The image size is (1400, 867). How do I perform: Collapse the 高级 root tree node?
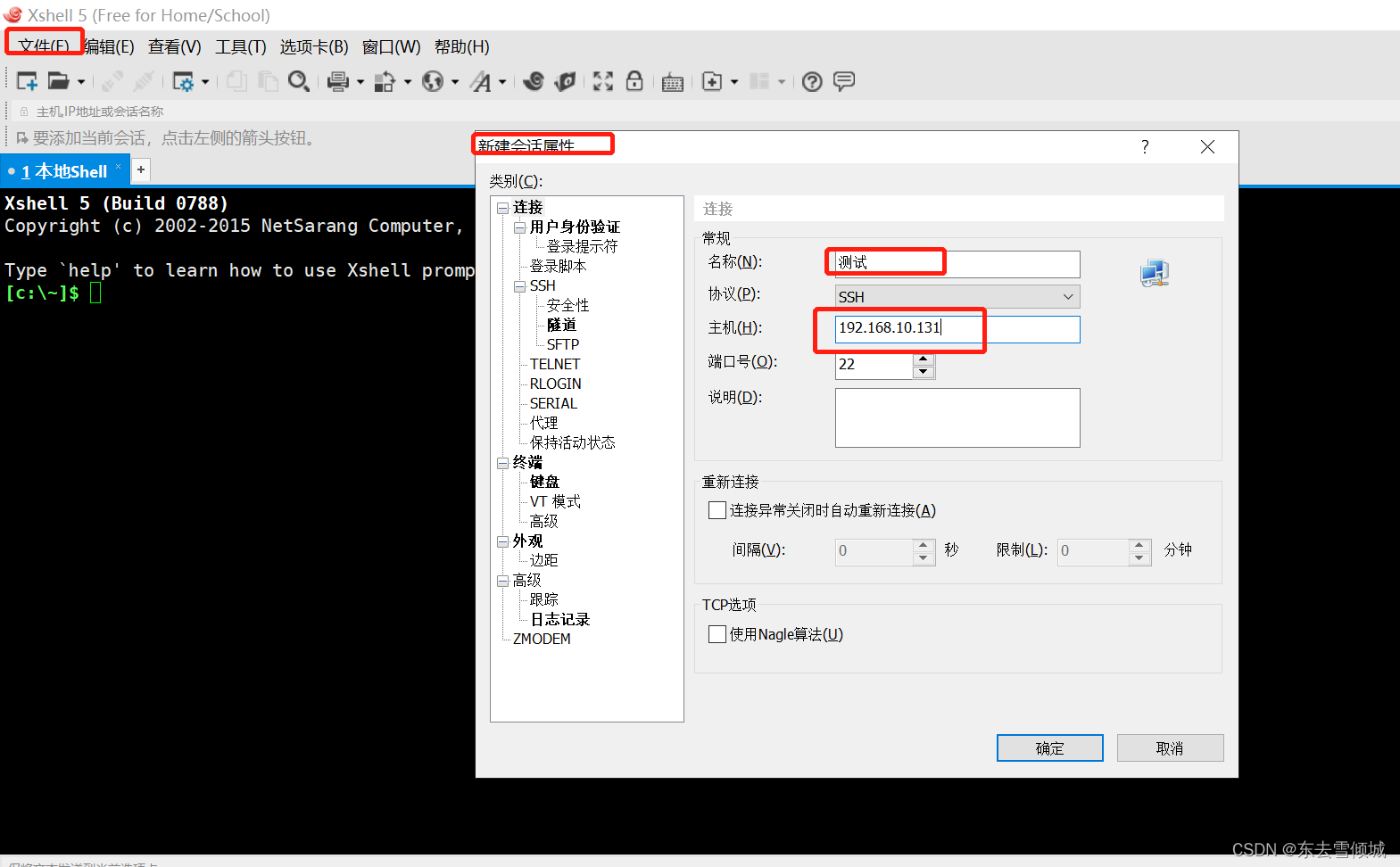click(502, 581)
